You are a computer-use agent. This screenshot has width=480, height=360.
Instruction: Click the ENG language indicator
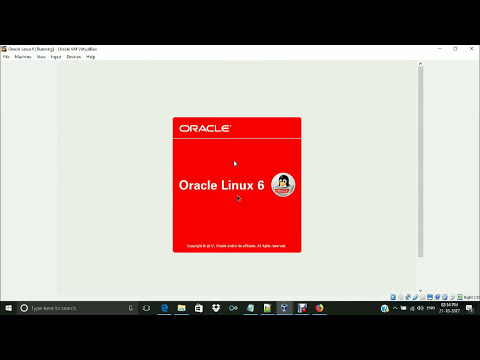coord(431,308)
